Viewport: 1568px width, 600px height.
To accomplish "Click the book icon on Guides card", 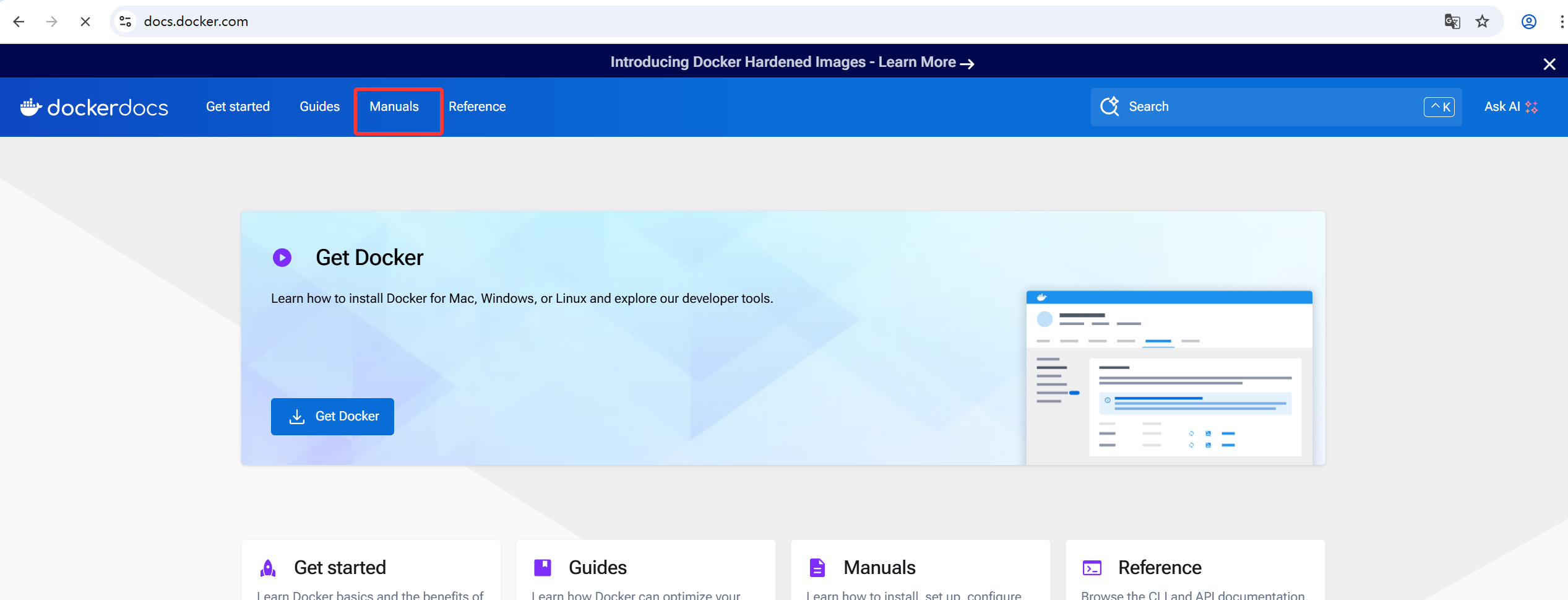I will coord(543,568).
